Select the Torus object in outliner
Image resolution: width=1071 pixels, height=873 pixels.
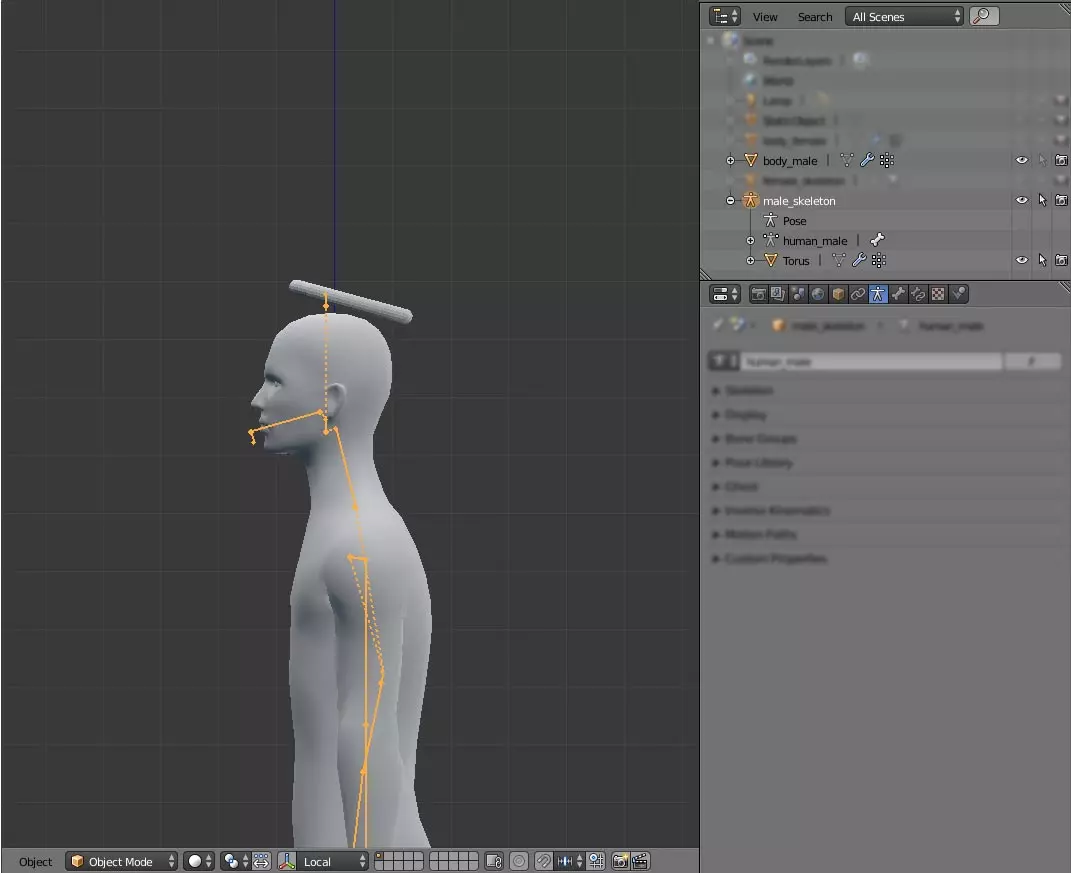(796, 261)
